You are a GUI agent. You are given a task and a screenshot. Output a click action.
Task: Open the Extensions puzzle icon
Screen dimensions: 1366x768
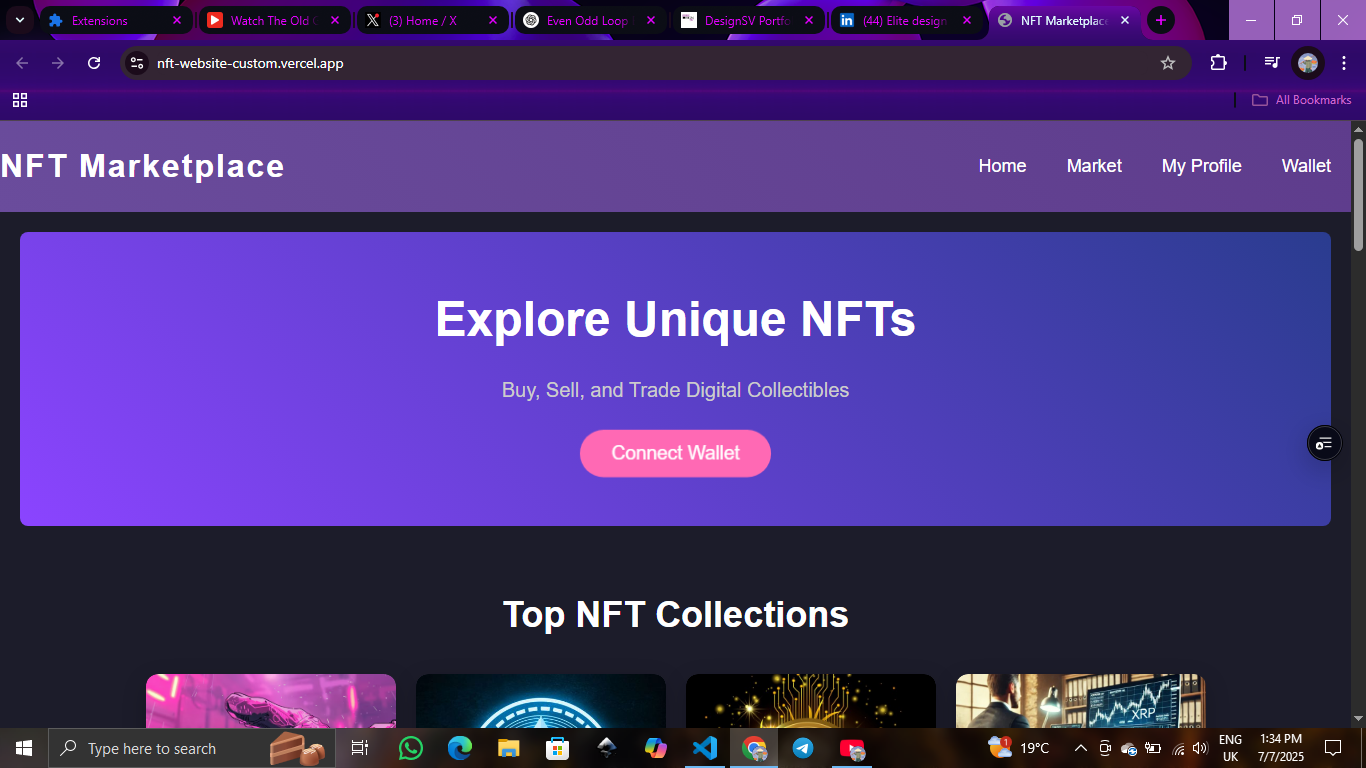pyautogui.click(x=1218, y=63)
